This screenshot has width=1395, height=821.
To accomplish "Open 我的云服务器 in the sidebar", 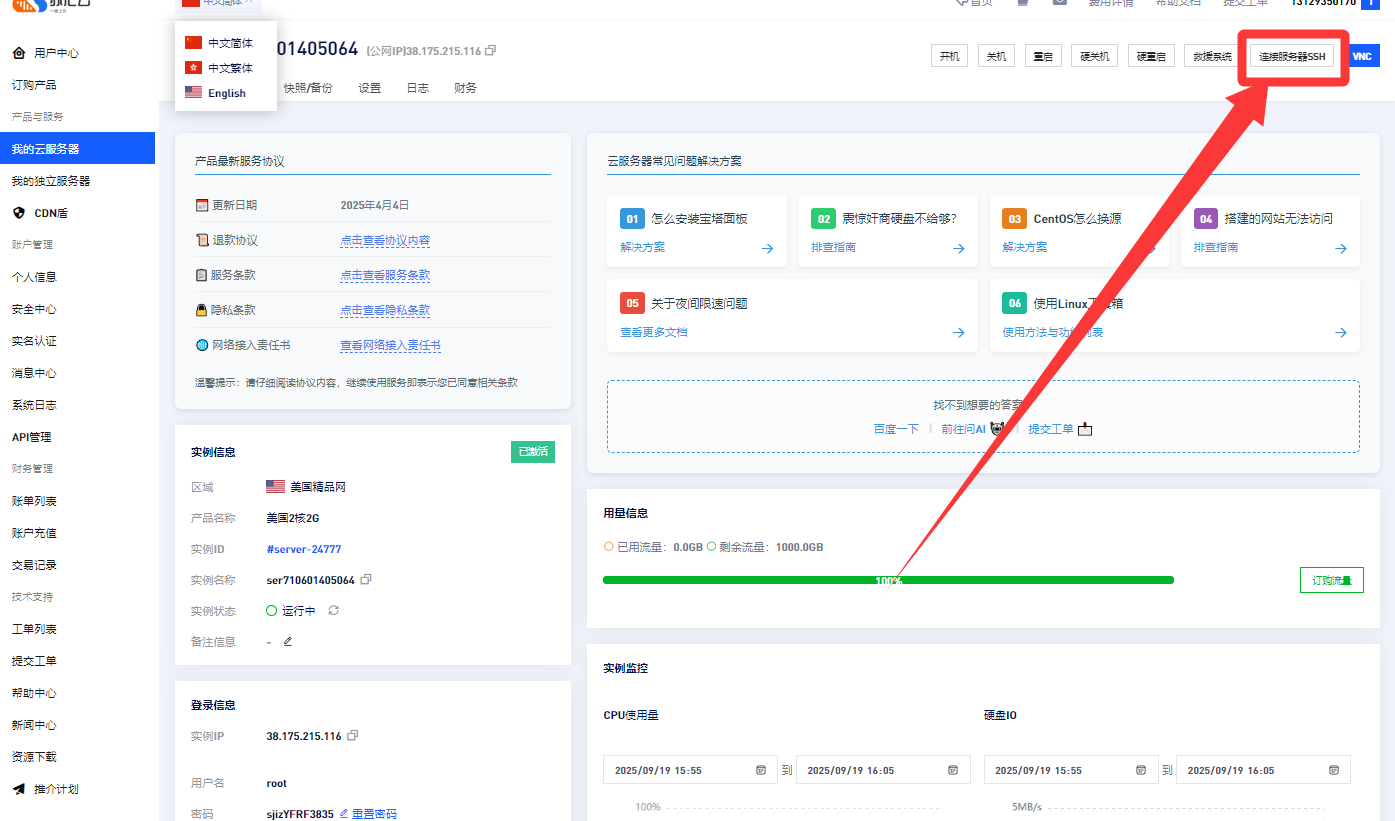I will click(46, 149).
